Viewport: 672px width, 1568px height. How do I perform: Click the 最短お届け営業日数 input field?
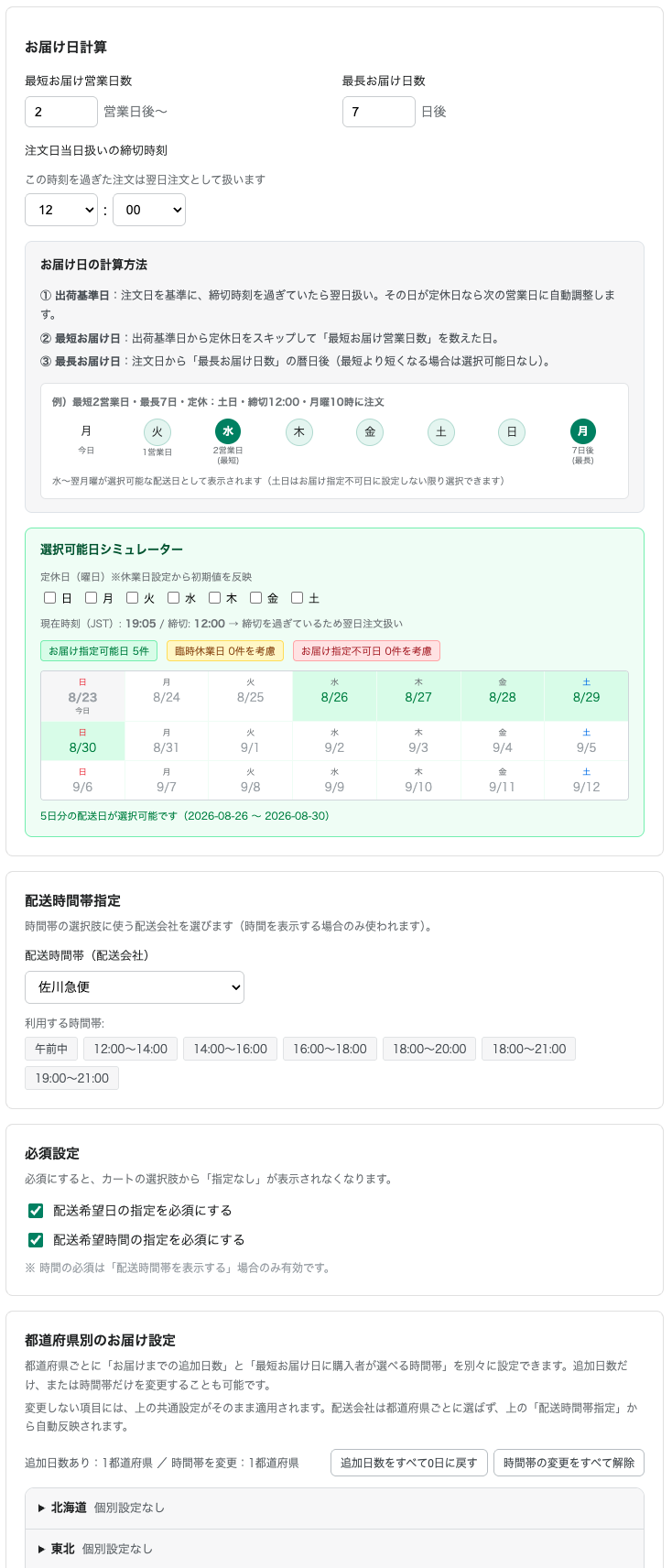coord(61,112)
